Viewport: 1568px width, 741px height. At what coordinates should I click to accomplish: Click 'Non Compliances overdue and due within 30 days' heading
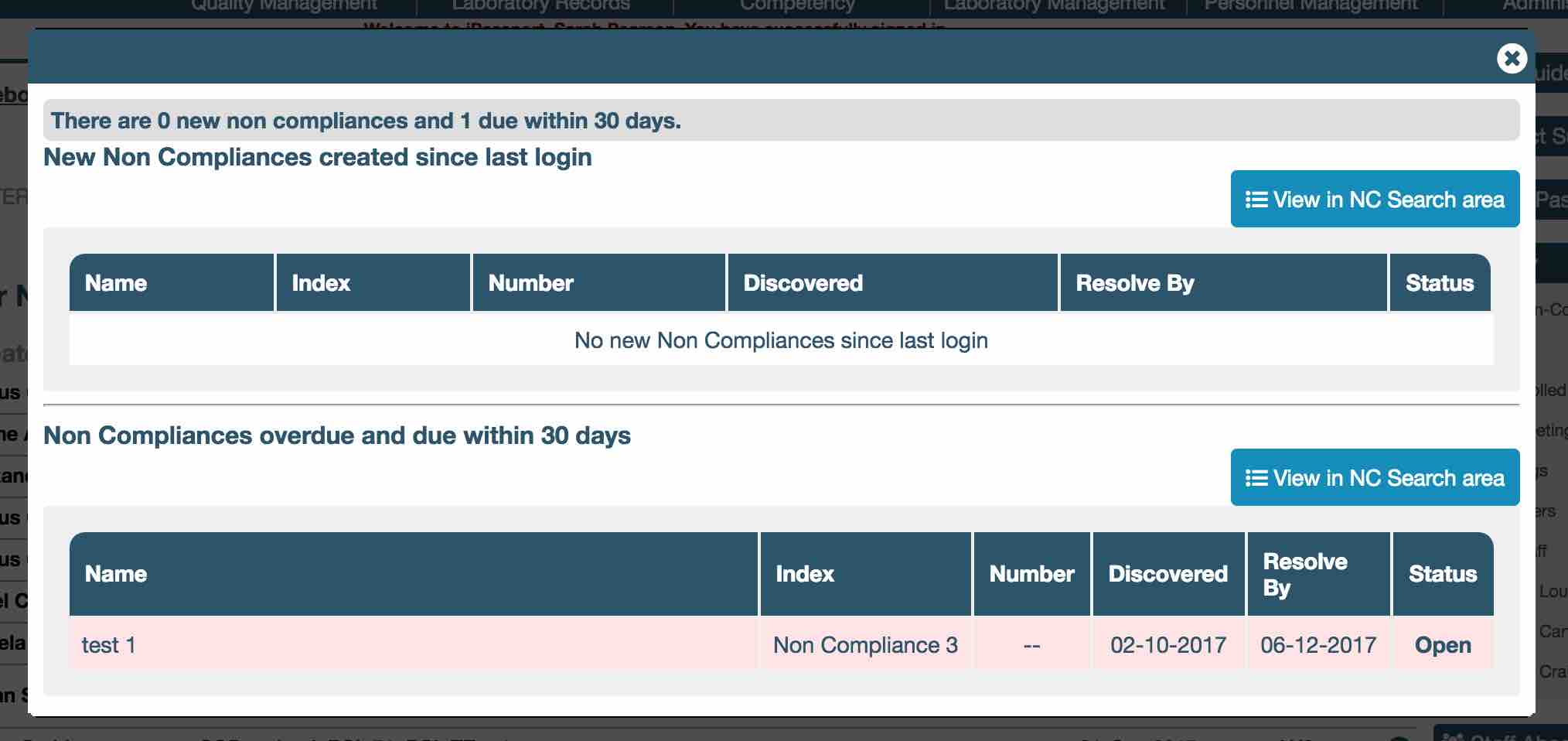pyautogui.click(x=337, y=435)
